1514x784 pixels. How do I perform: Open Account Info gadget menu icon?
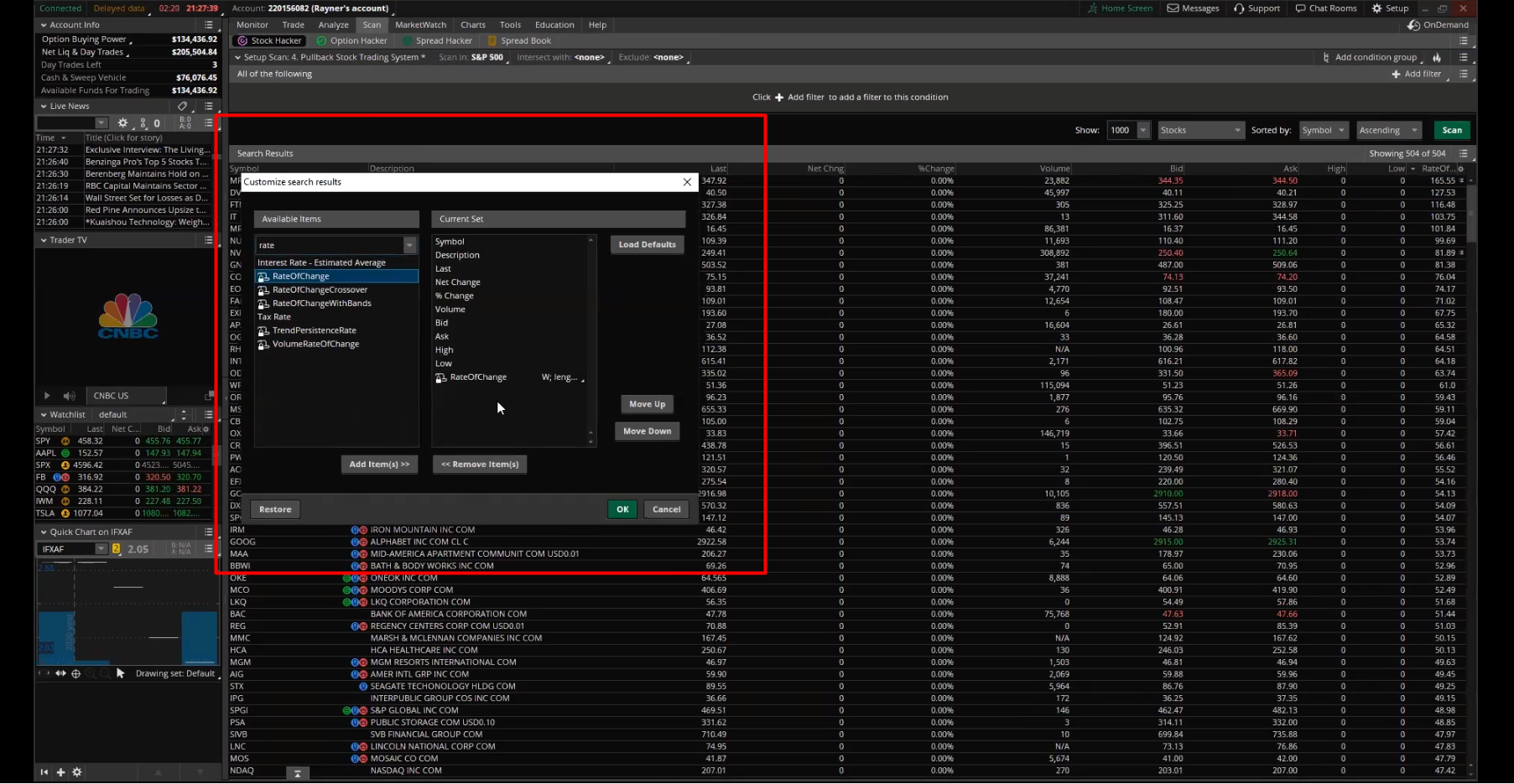209,25
